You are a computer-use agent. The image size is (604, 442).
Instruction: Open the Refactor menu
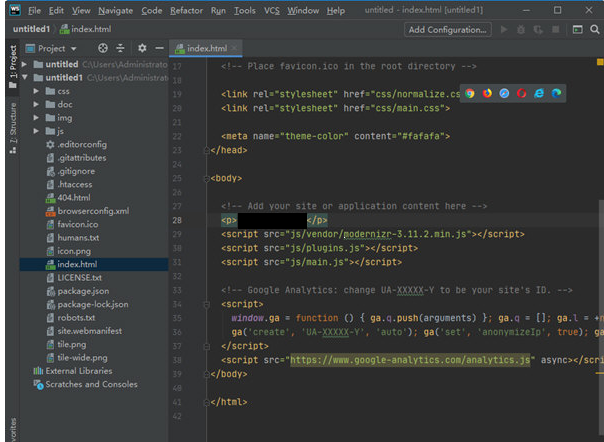point(186,10)
